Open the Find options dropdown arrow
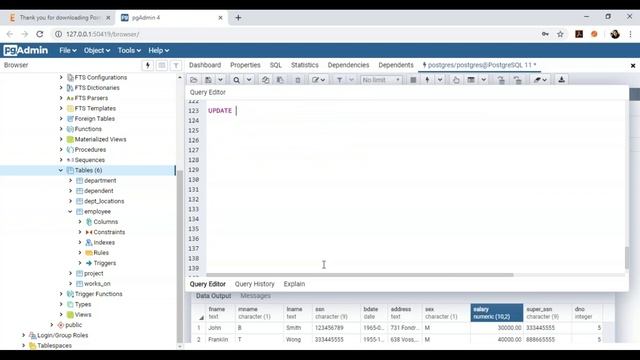640x360 pixels. click(249, 80)
